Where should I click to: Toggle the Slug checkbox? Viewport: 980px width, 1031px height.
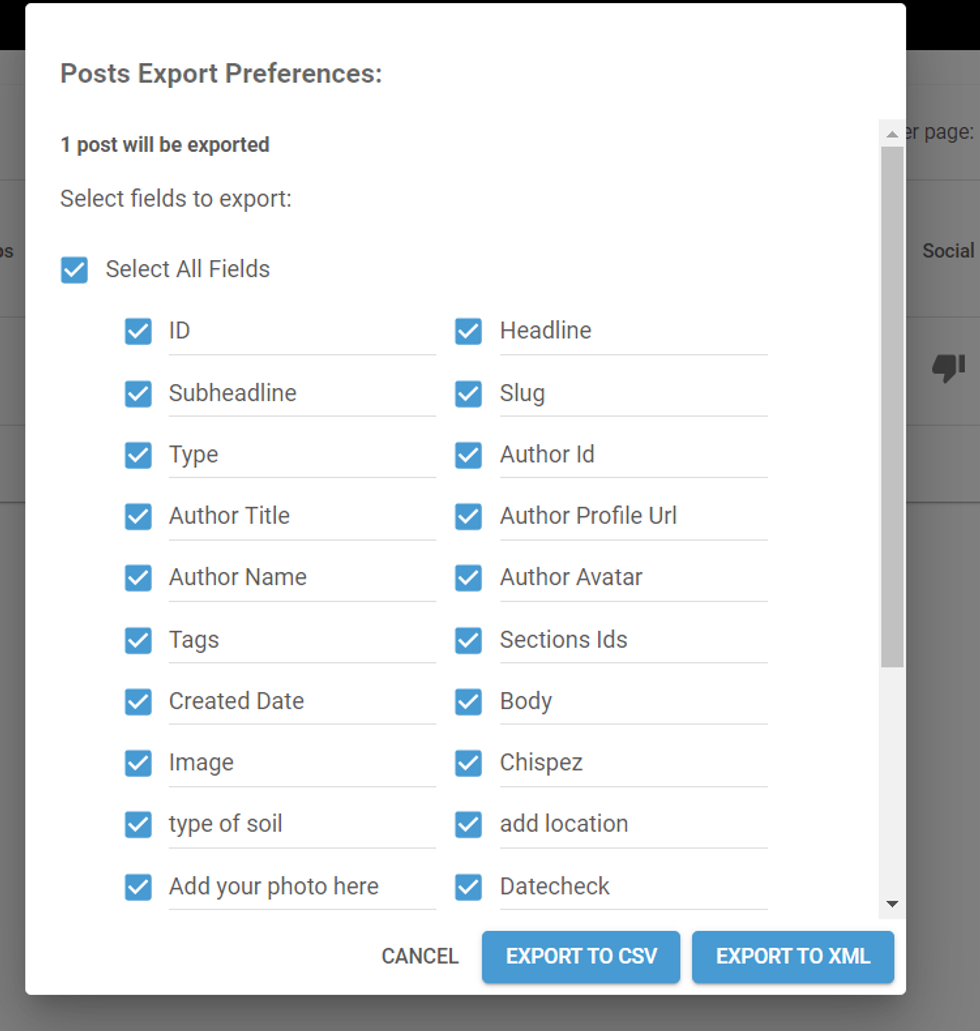468,393
